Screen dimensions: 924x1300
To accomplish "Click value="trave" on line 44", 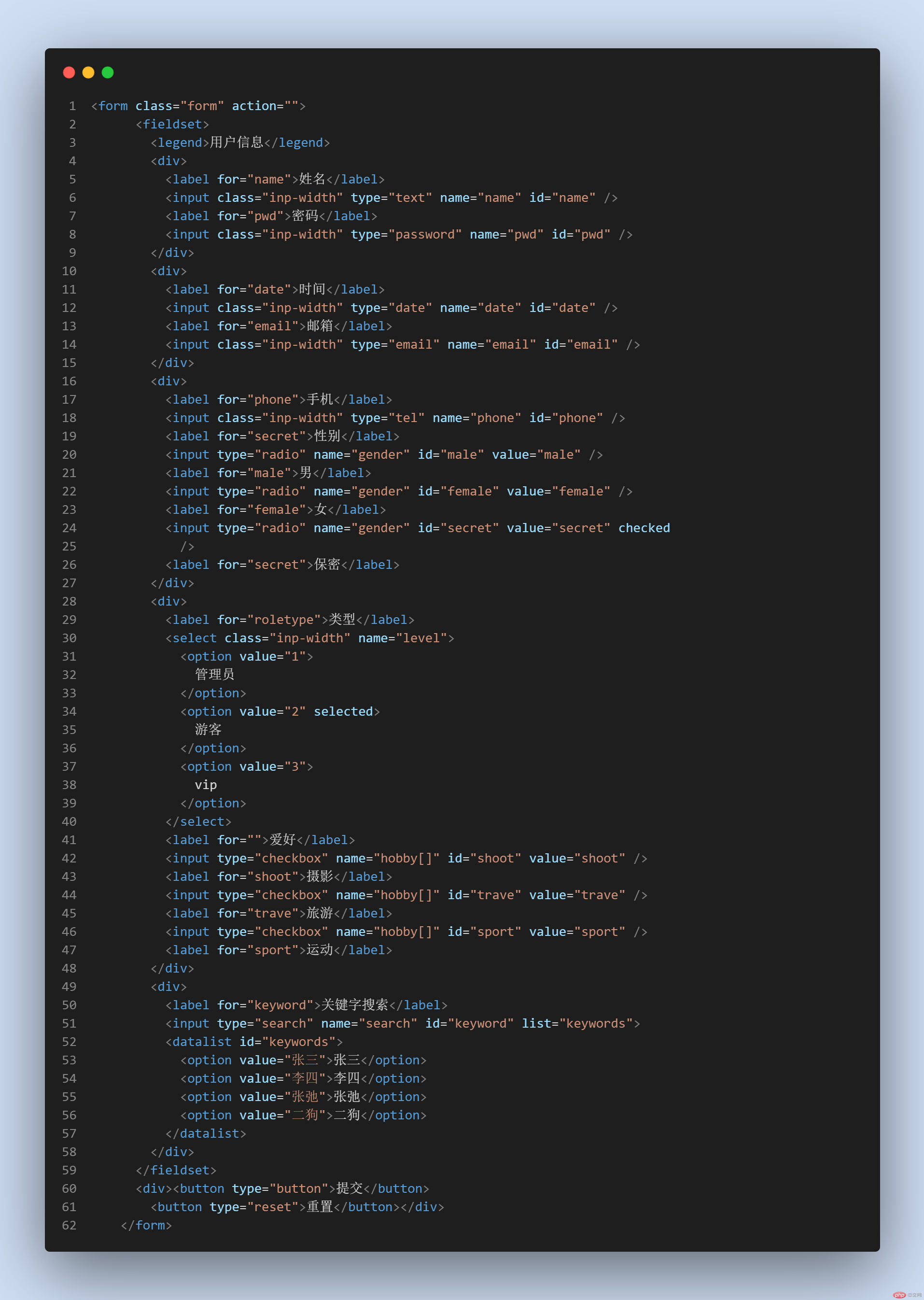I will tap(577, 895).
